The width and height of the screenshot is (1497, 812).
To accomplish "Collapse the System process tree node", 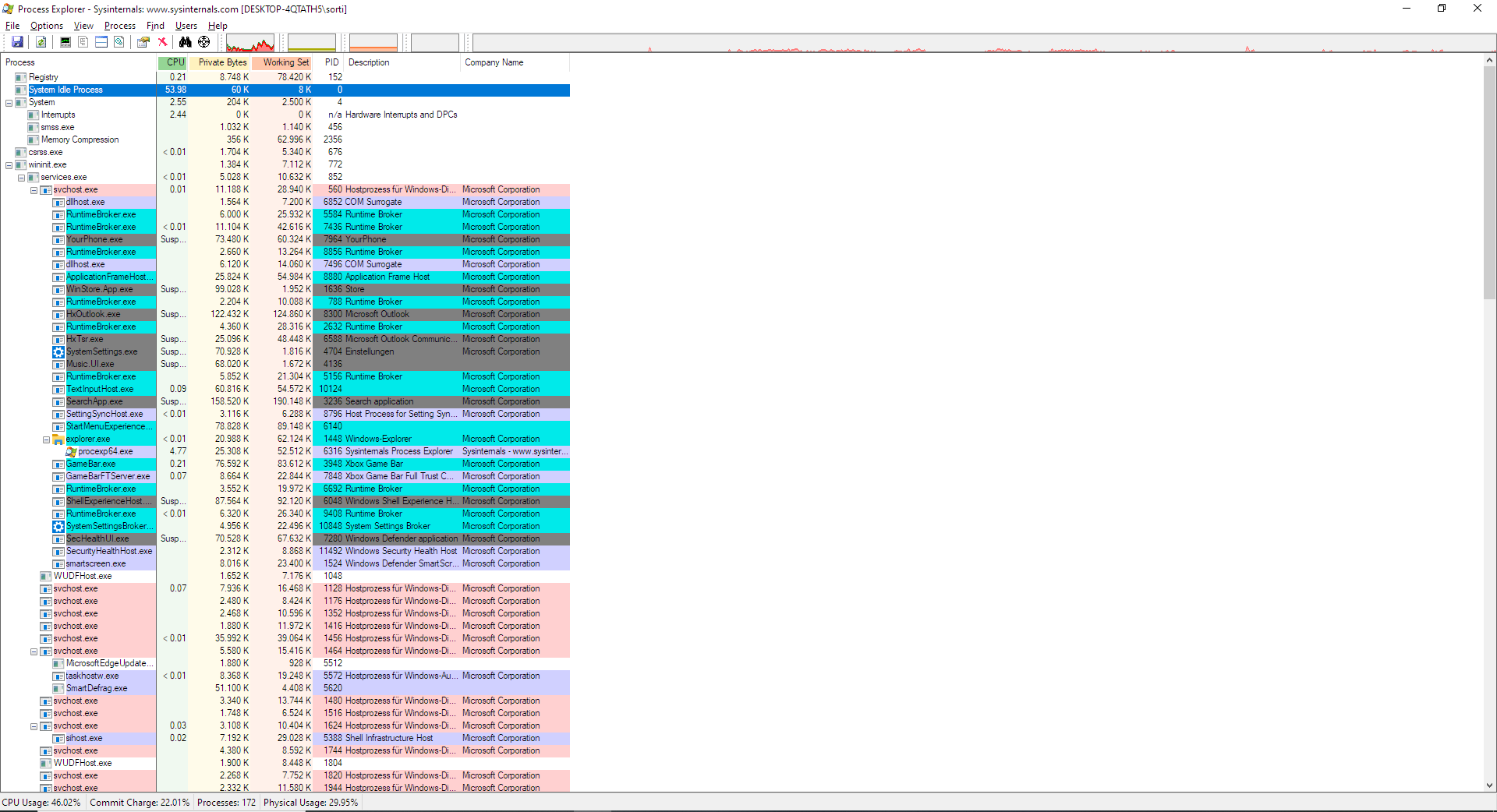I will tap(9, 103).
